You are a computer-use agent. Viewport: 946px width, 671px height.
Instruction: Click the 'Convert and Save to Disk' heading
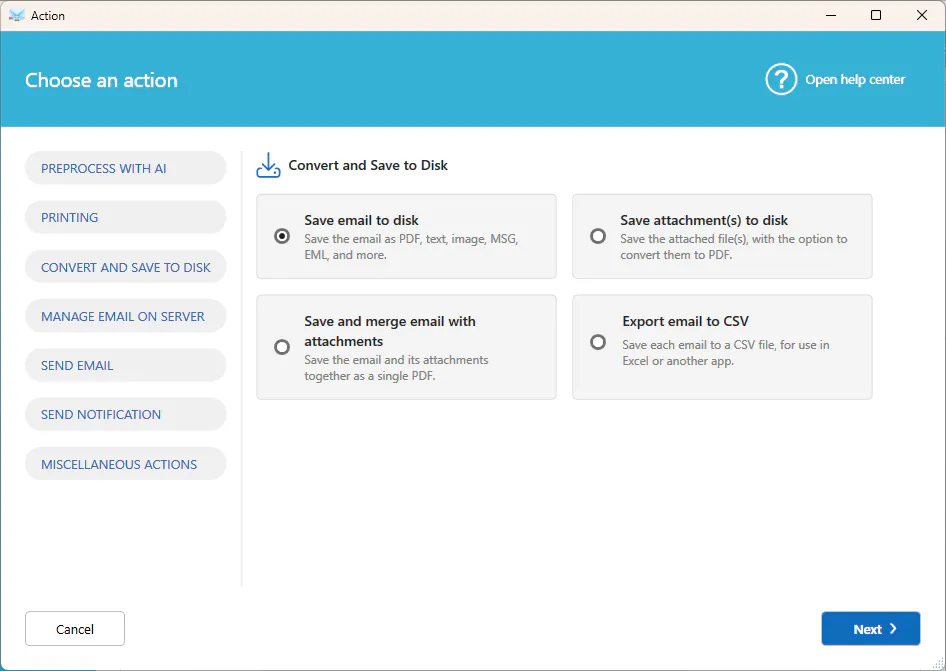tap(368, 165)
